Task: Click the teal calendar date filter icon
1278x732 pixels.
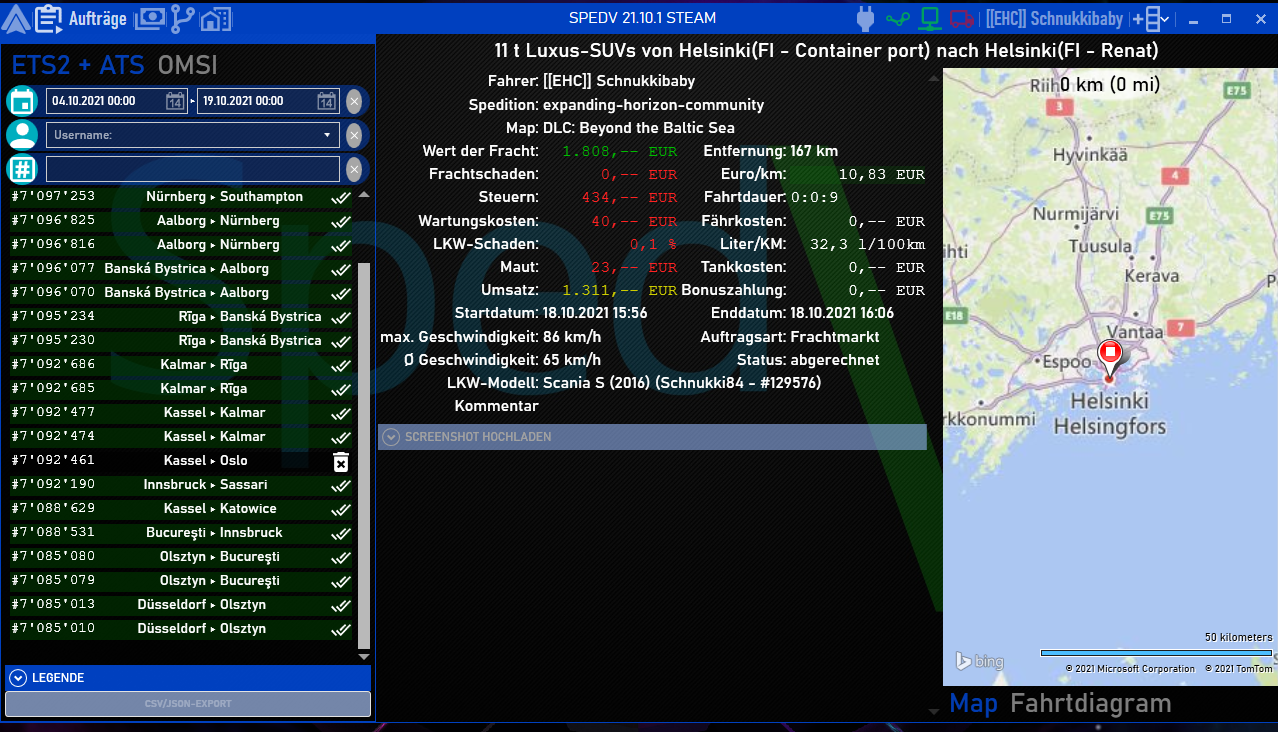Action: click(22, 101)
